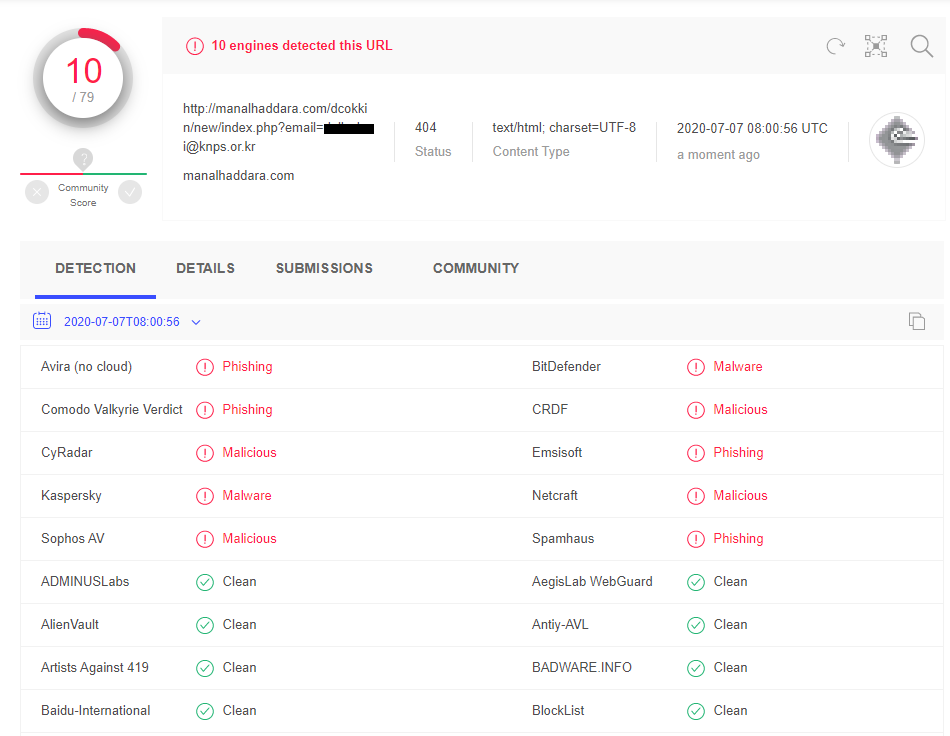Click 'a moment ago' text
This screenshot has height=736, width=950.
click(x=718, y=154)
